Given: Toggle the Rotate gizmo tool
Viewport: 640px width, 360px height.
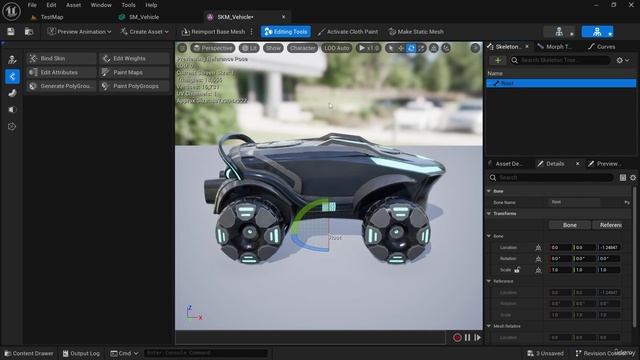Looking at the screenshot, I should (x=411, y=48).
